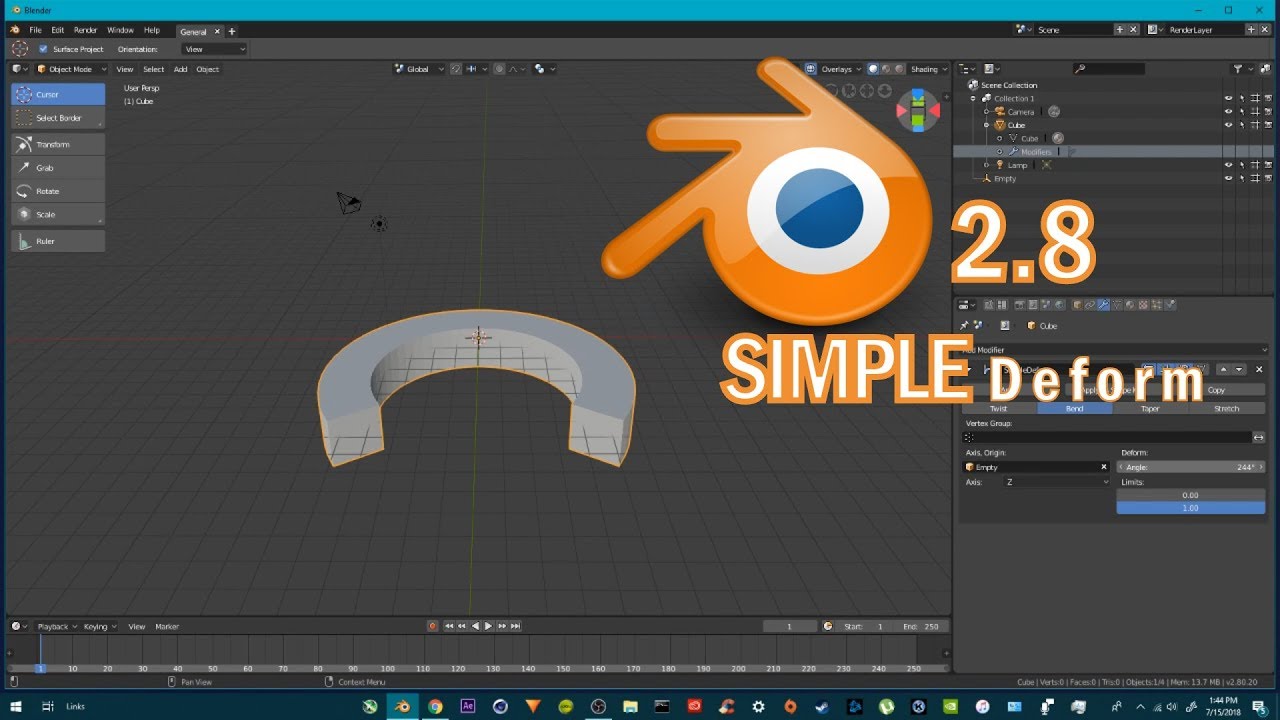
Task: Click the viewport navigation axis gizmo
Action: tap(917, 110)
